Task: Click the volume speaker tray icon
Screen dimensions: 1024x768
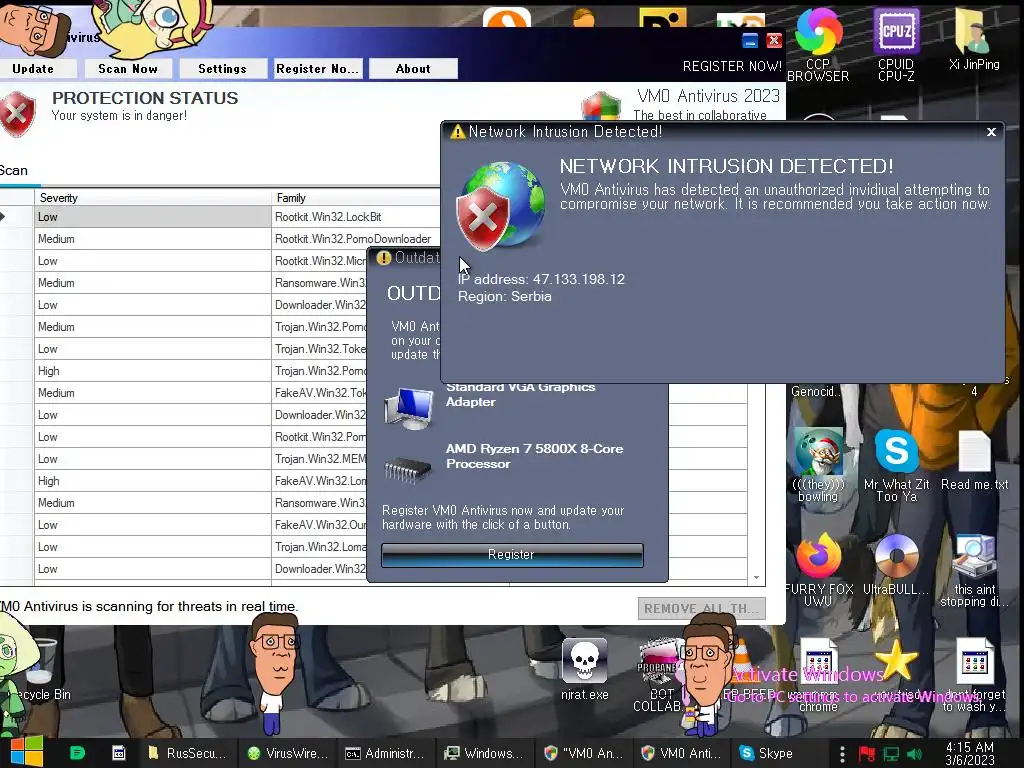Action: (x=915, y=754)
